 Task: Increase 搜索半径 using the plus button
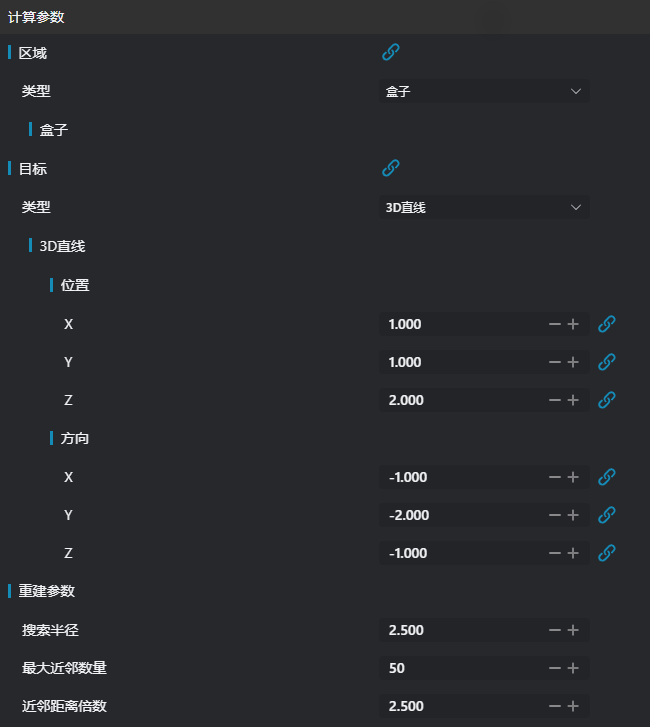click(x=573, y=630)
